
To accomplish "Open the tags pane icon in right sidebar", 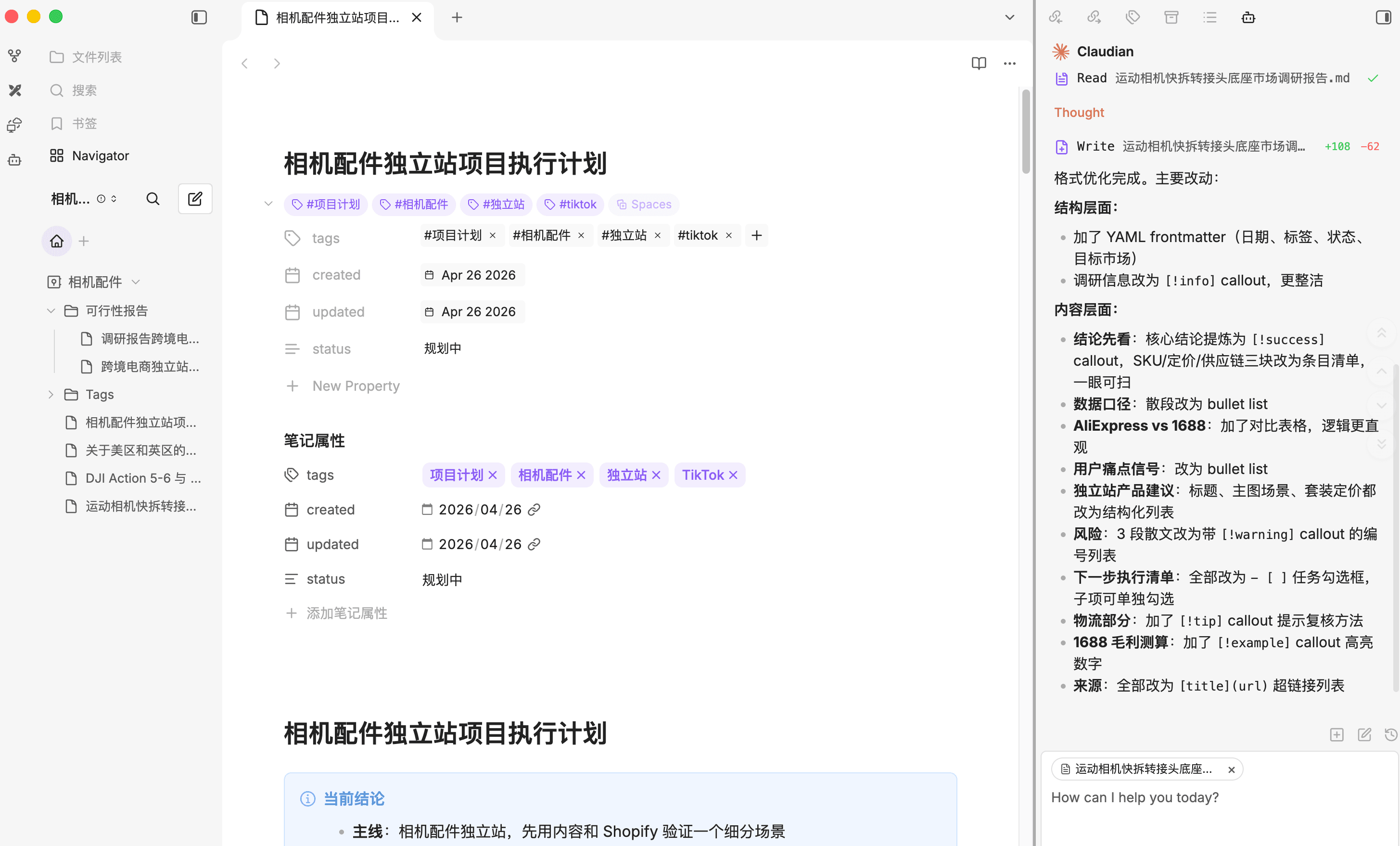I will coord(1133,18).
